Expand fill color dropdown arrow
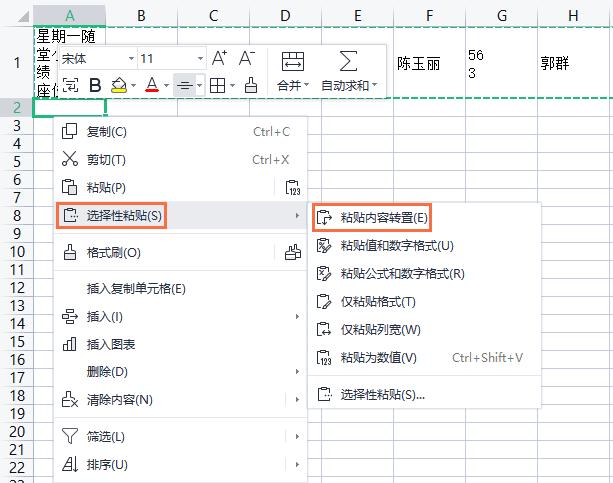Screen dimensions: 613x483 (133, 85)
